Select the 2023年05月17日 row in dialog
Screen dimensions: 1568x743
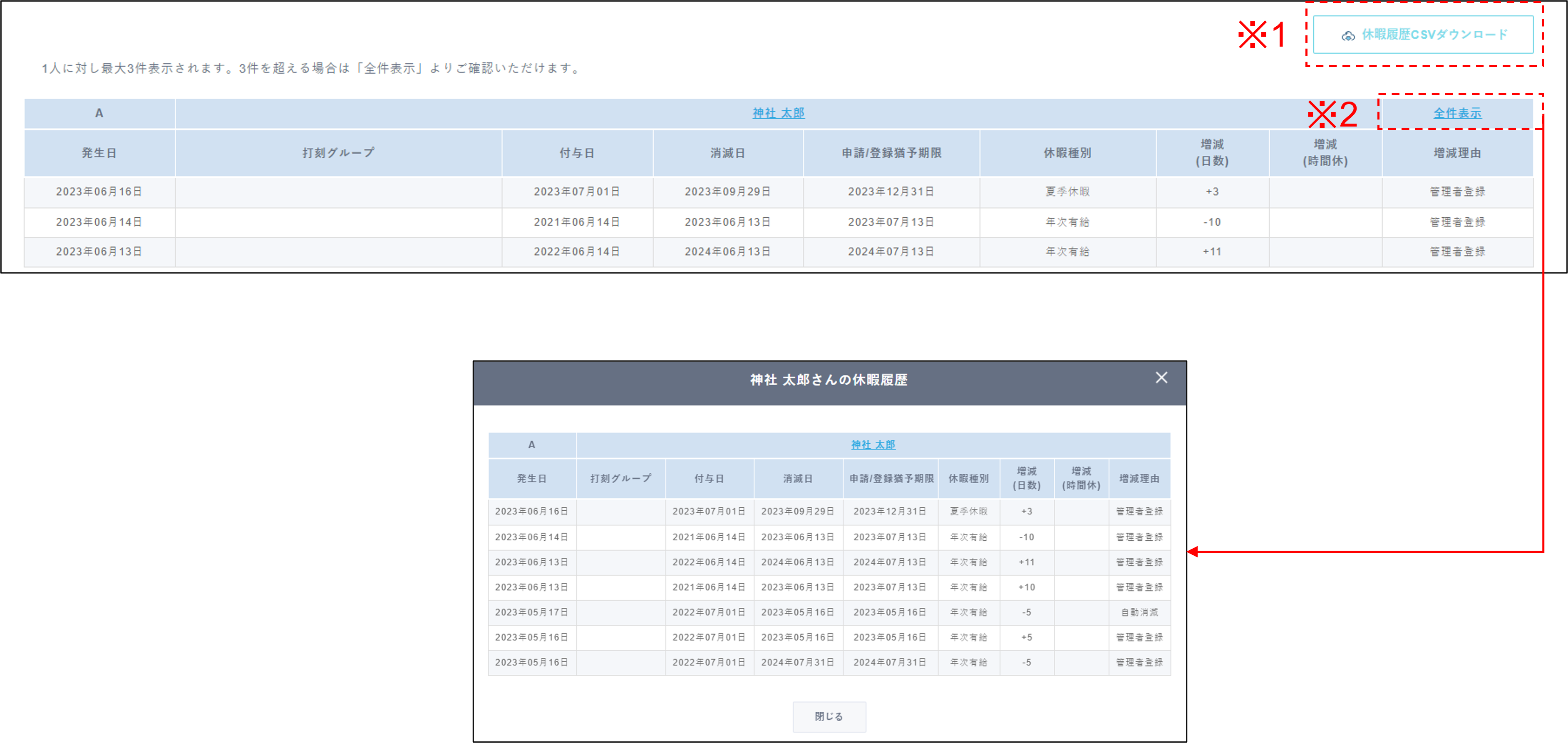(531, 612)
